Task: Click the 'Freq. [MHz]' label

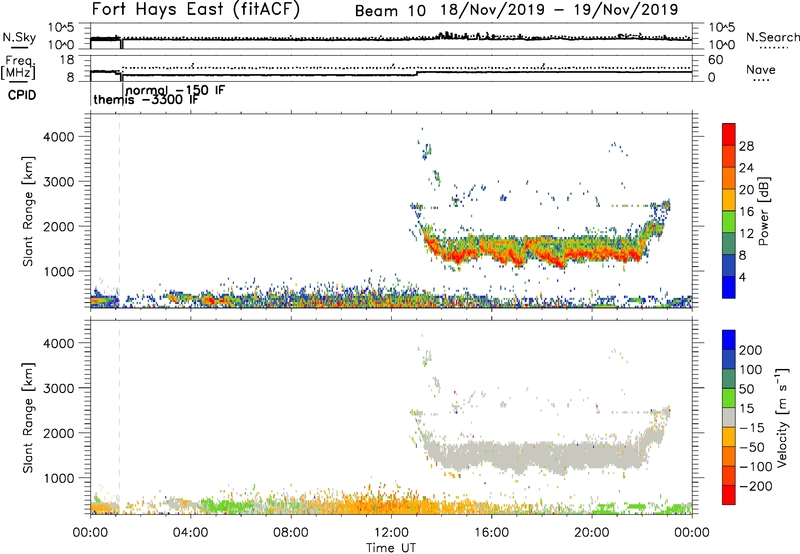Action: click(19, 68)
